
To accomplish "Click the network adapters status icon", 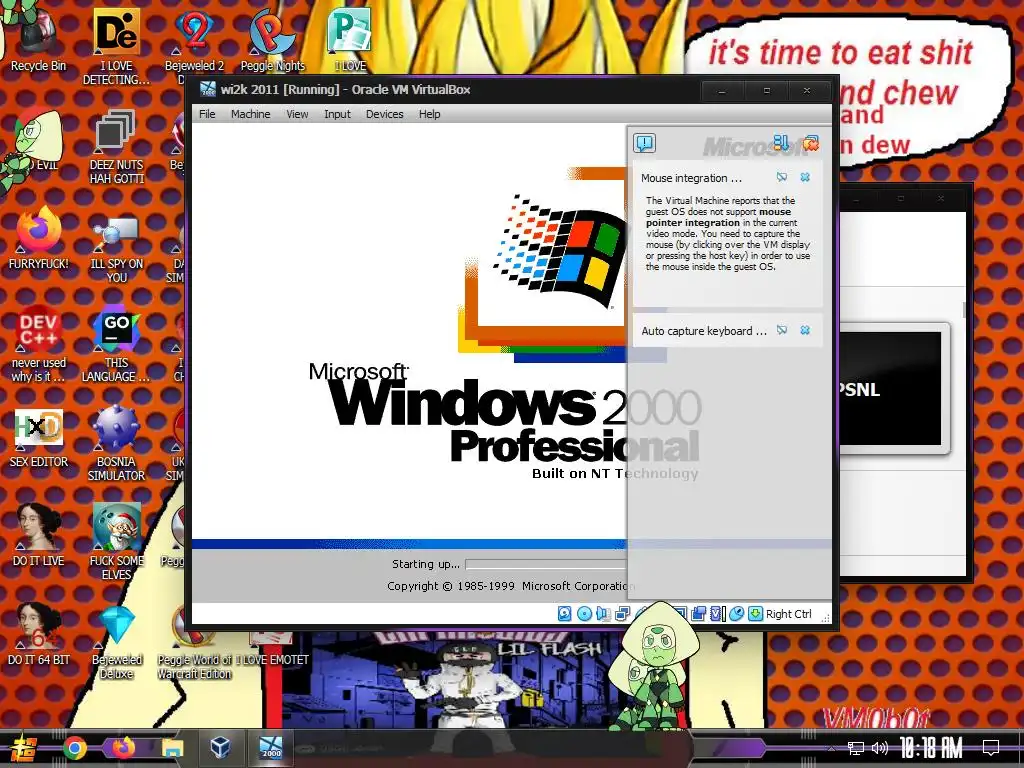I will pyautogui.click(x=622, y=613).
